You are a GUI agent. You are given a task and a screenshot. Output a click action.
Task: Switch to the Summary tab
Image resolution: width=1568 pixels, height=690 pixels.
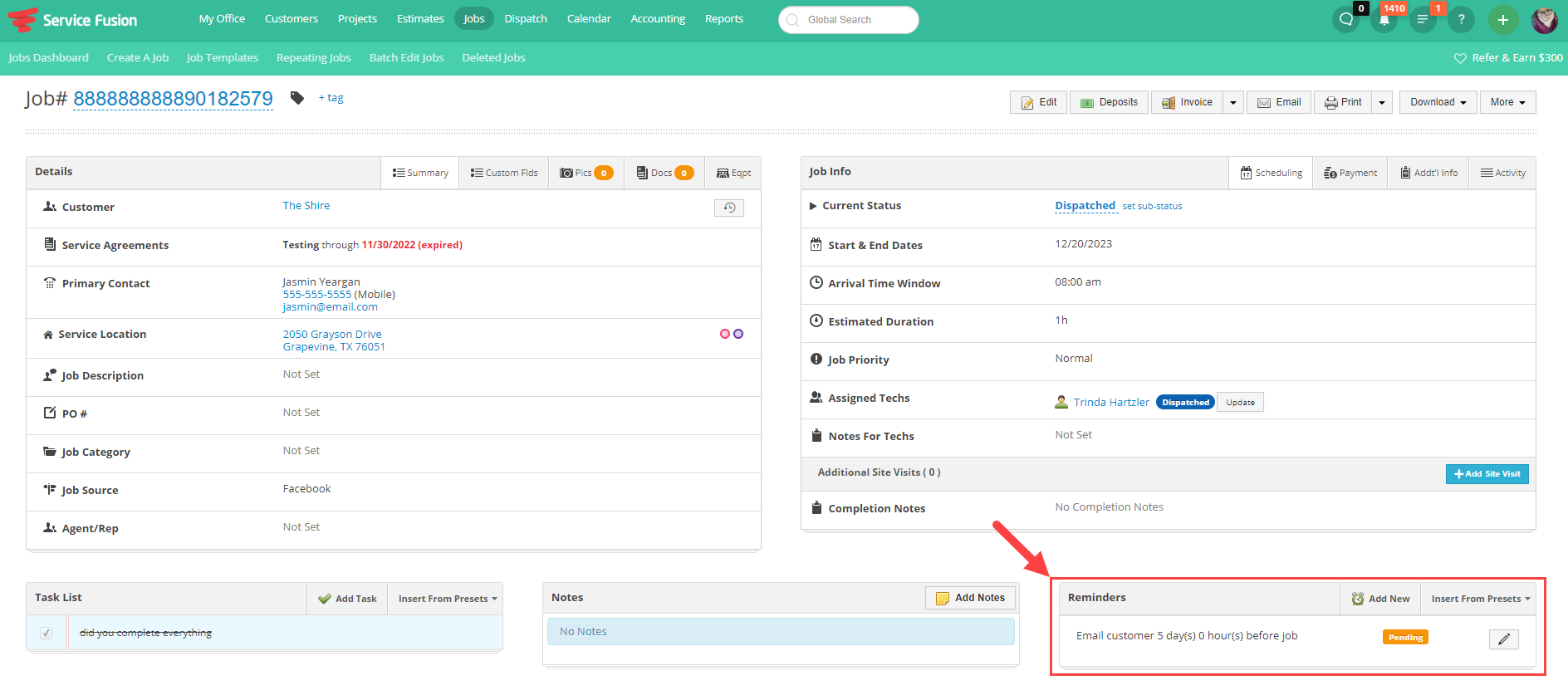[x=420, y=173]
